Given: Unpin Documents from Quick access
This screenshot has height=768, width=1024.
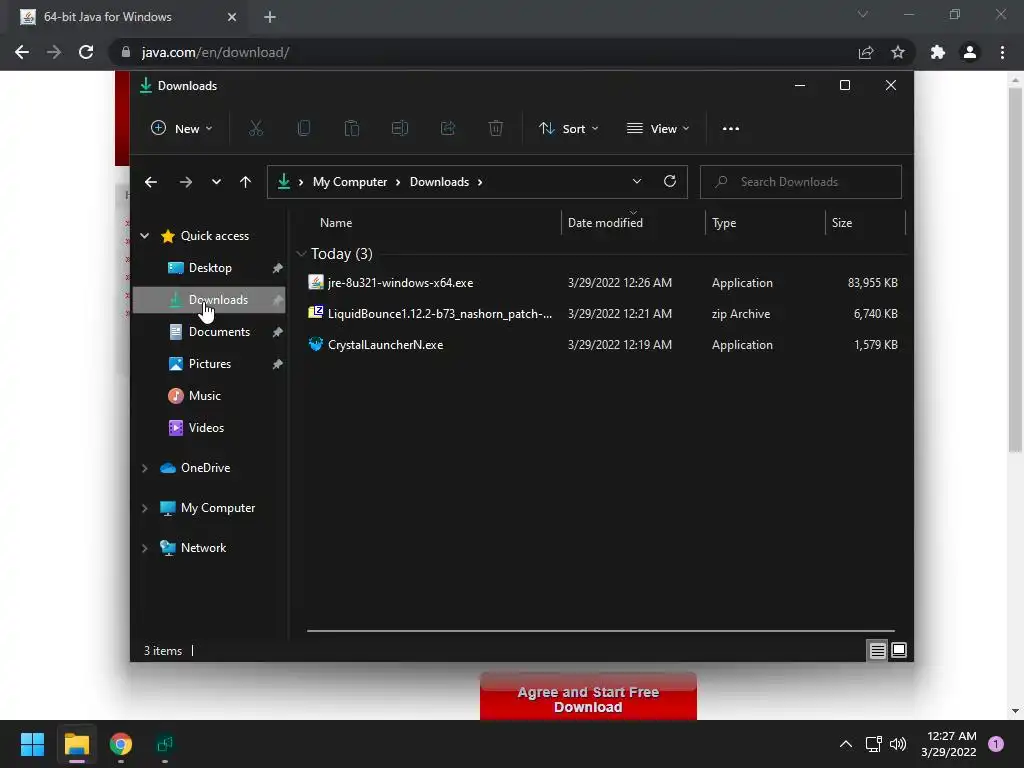Looking at the screenshot, I should tap(278, 332).
